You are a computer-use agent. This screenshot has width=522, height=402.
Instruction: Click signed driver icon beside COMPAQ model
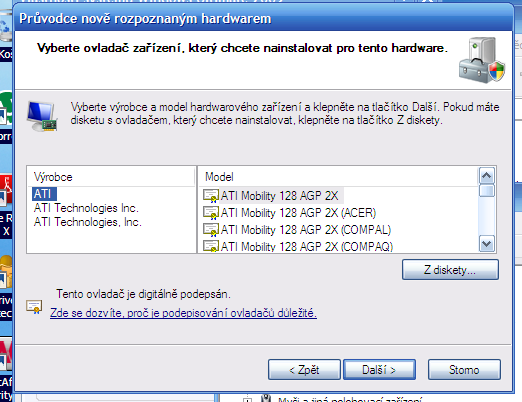211,246
